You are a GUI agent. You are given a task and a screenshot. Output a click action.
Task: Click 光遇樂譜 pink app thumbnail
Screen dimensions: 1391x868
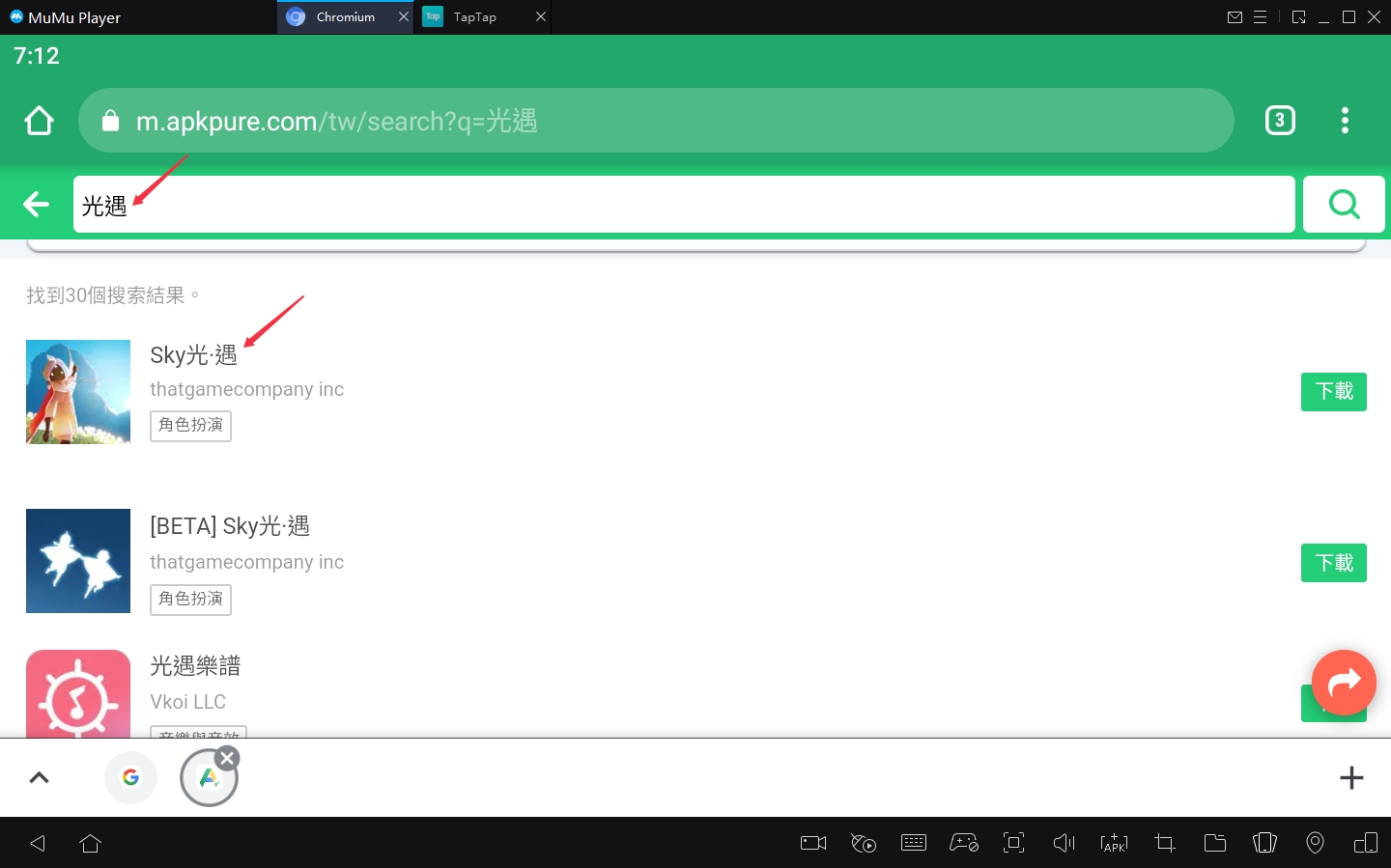(x=78, y=694)
